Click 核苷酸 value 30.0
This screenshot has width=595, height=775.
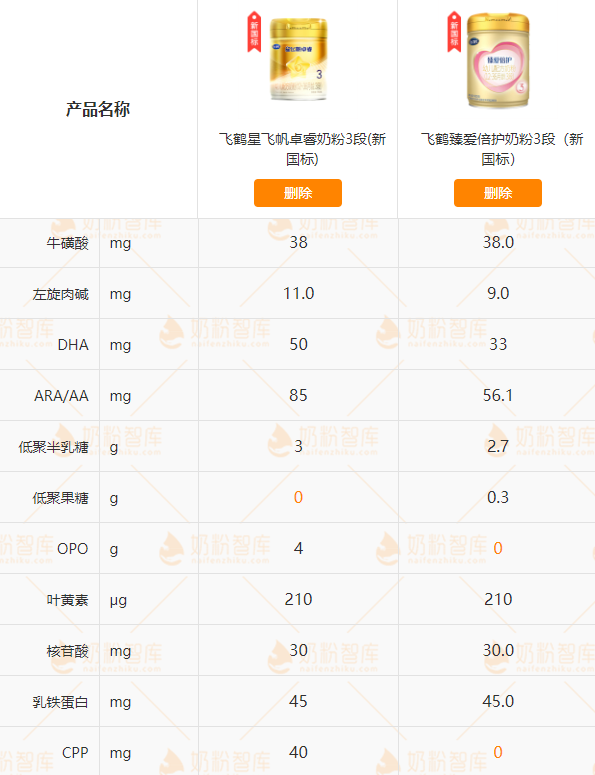[x=498, y=650]
